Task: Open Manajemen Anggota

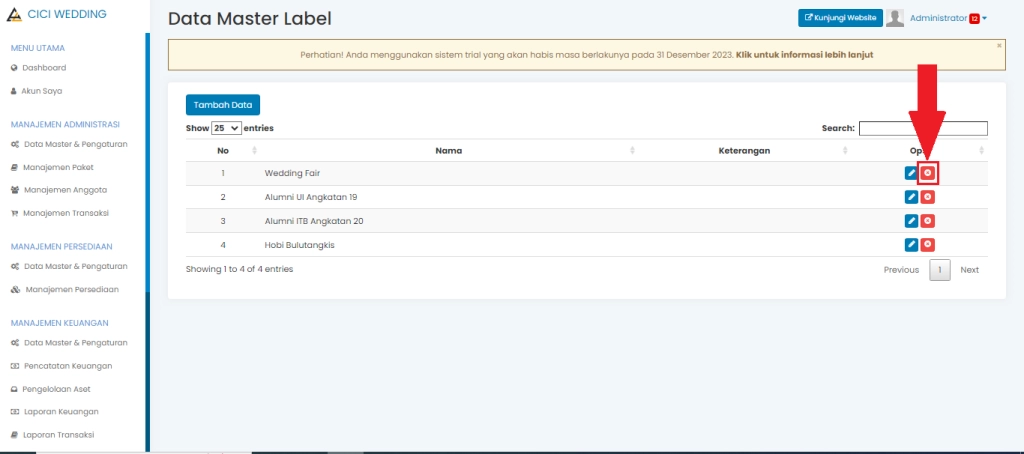Action: tap(59, 190)
